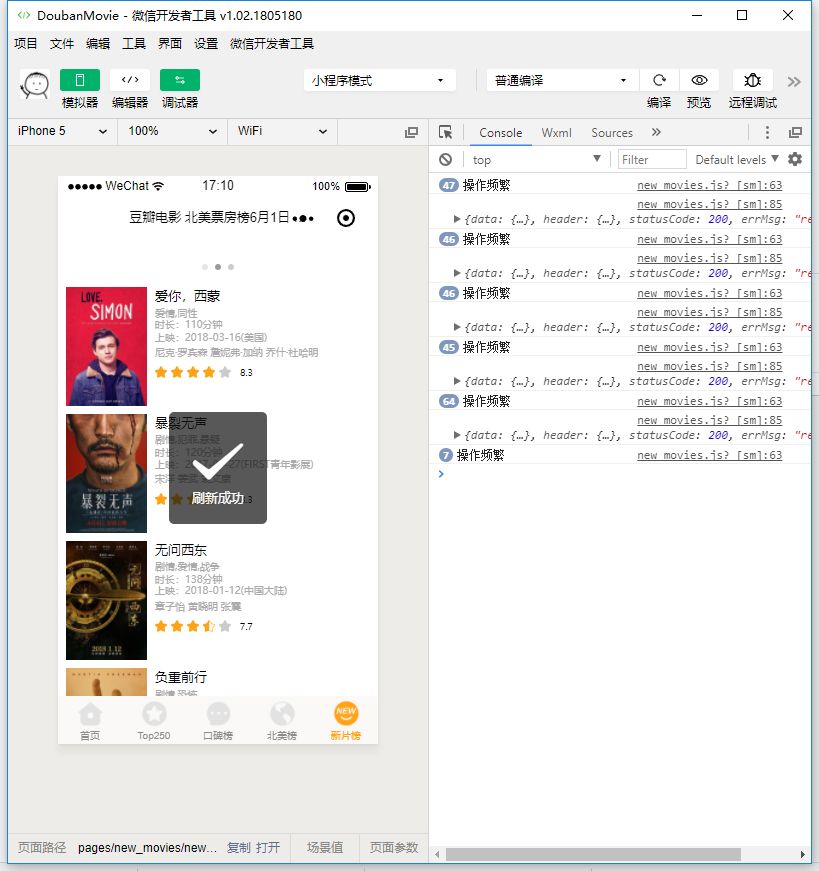Screen dimensions: 819x871
Task: Expand last {data: {…}} console object
Action: pos(457,436)
